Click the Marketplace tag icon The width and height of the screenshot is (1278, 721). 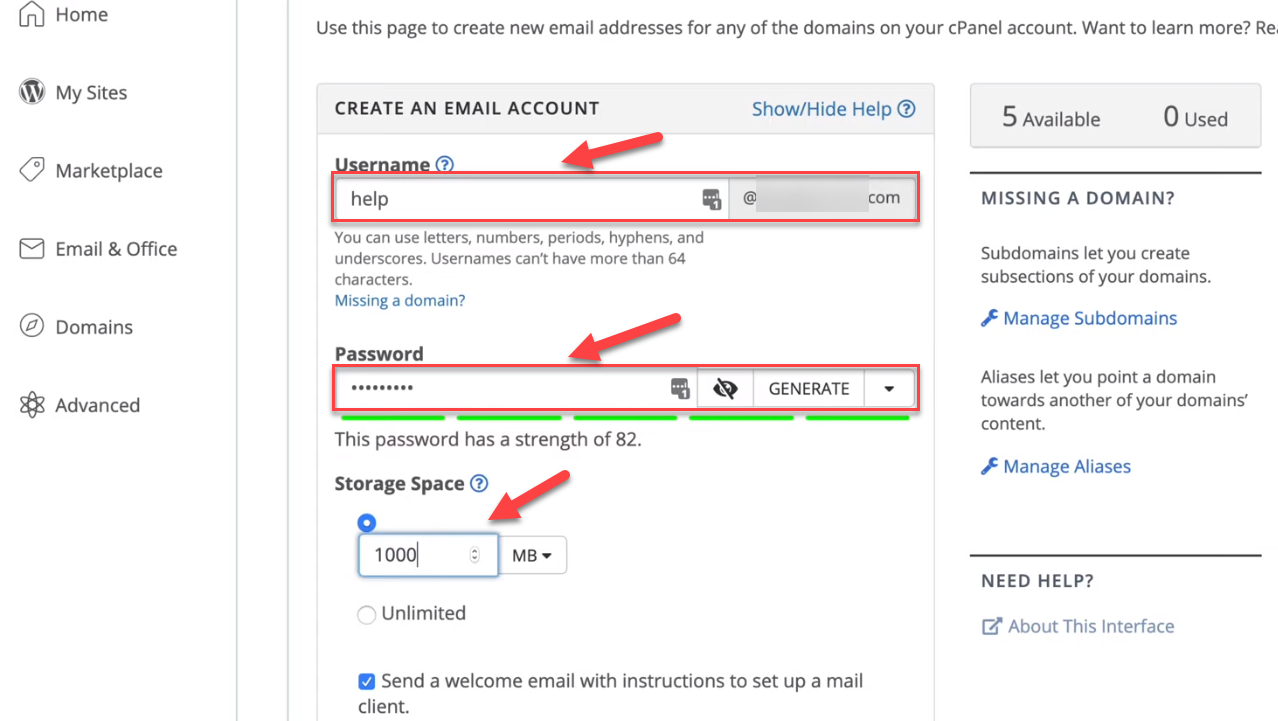(x=32, y=170)
